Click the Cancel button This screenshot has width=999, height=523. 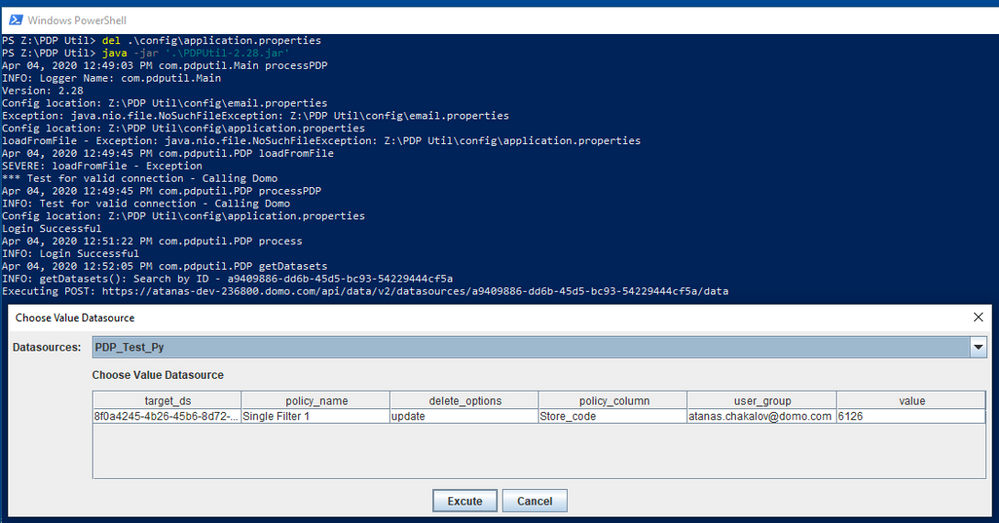[535, 501]
